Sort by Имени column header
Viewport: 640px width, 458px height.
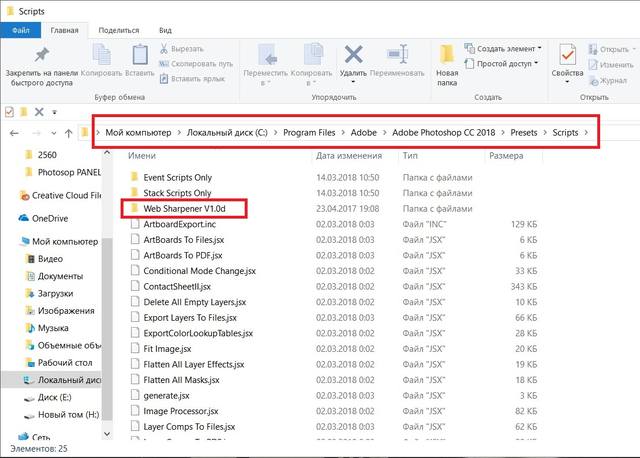(142, 156)
